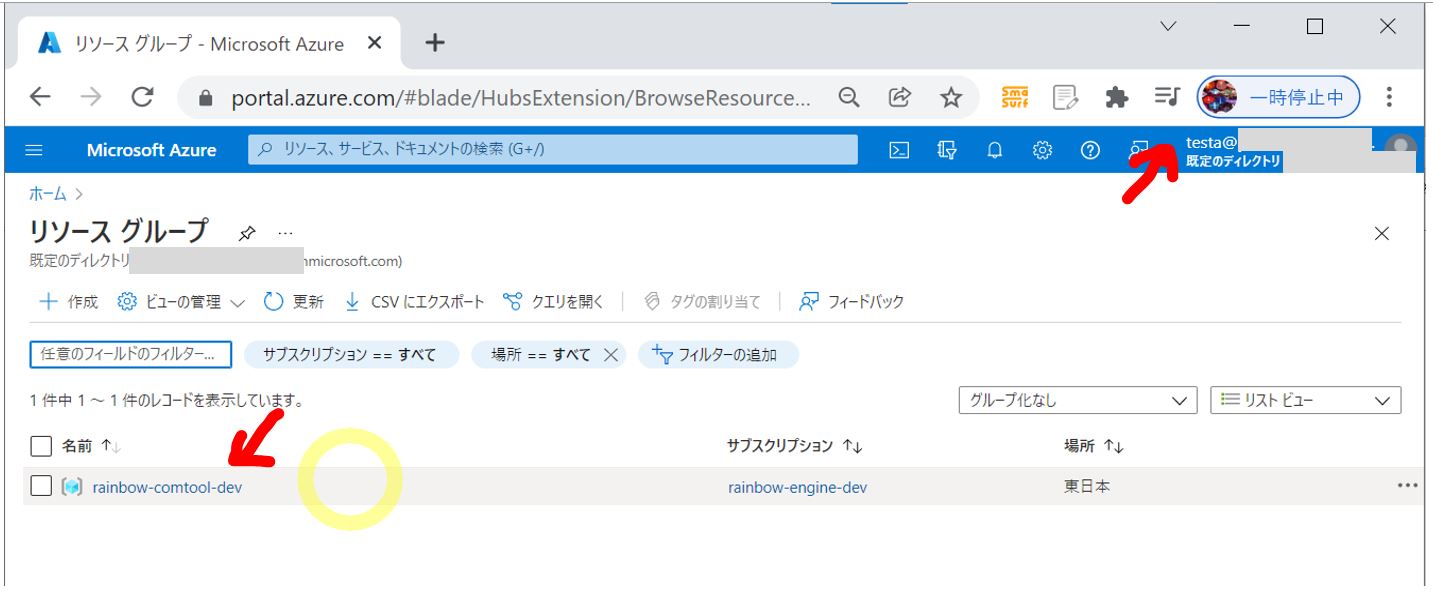Open the ellipsis menu beside the リソース グループ title
This screenshot has width=1433, height=594.
(x=286, y=233)
